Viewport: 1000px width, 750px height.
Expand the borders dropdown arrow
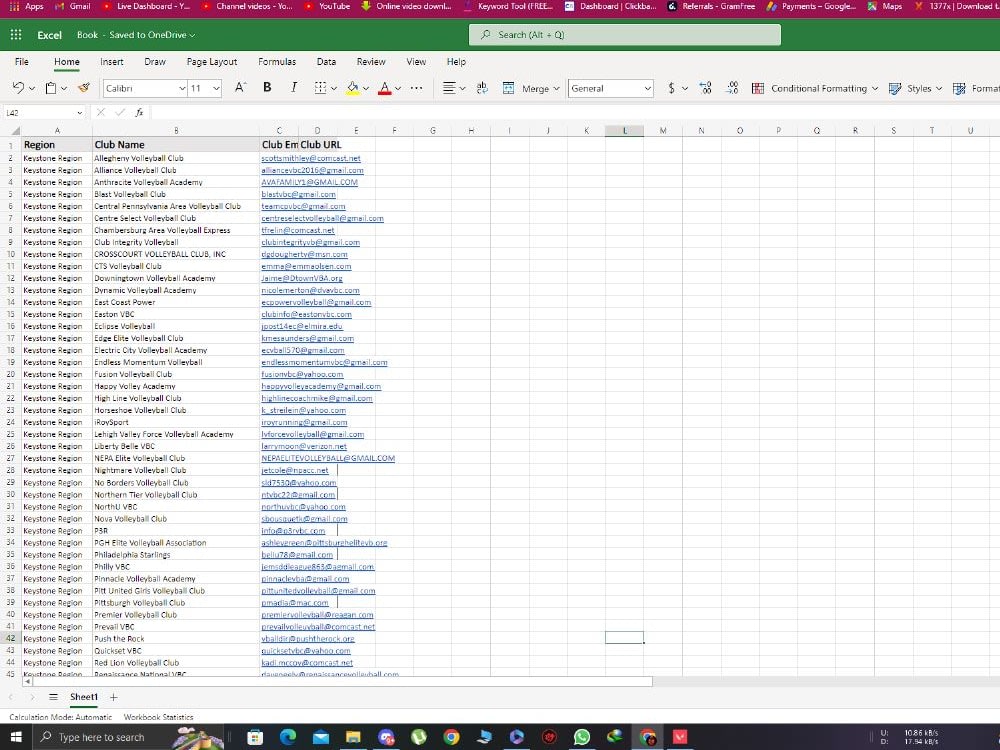click(334, 89)
